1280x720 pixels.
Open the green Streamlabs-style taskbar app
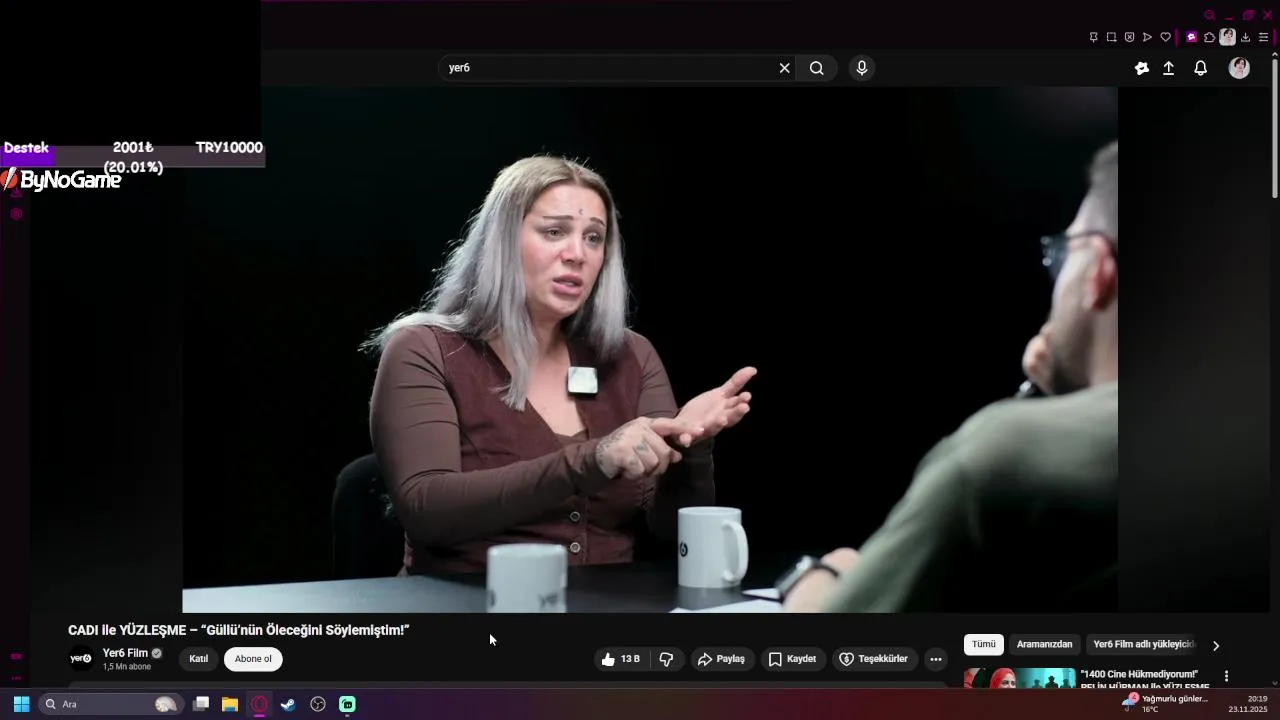[x=347, y=704]
